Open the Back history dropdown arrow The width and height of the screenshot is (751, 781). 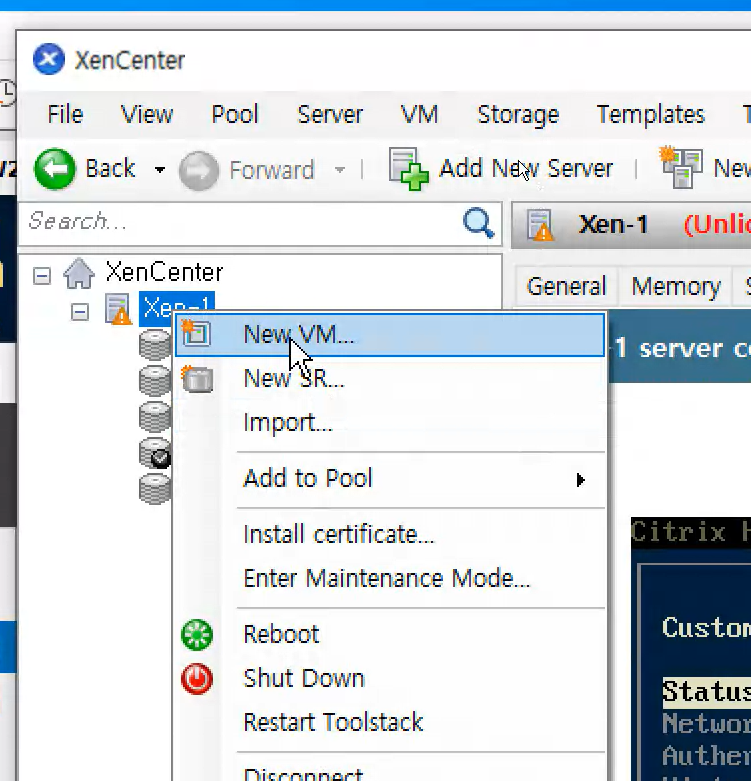159,170
